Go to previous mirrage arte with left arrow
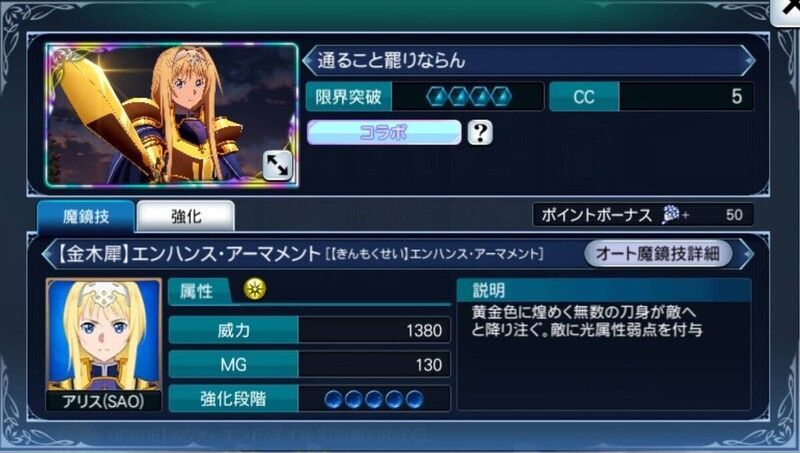This screenshot has height=453, width=800. [49, 254]
